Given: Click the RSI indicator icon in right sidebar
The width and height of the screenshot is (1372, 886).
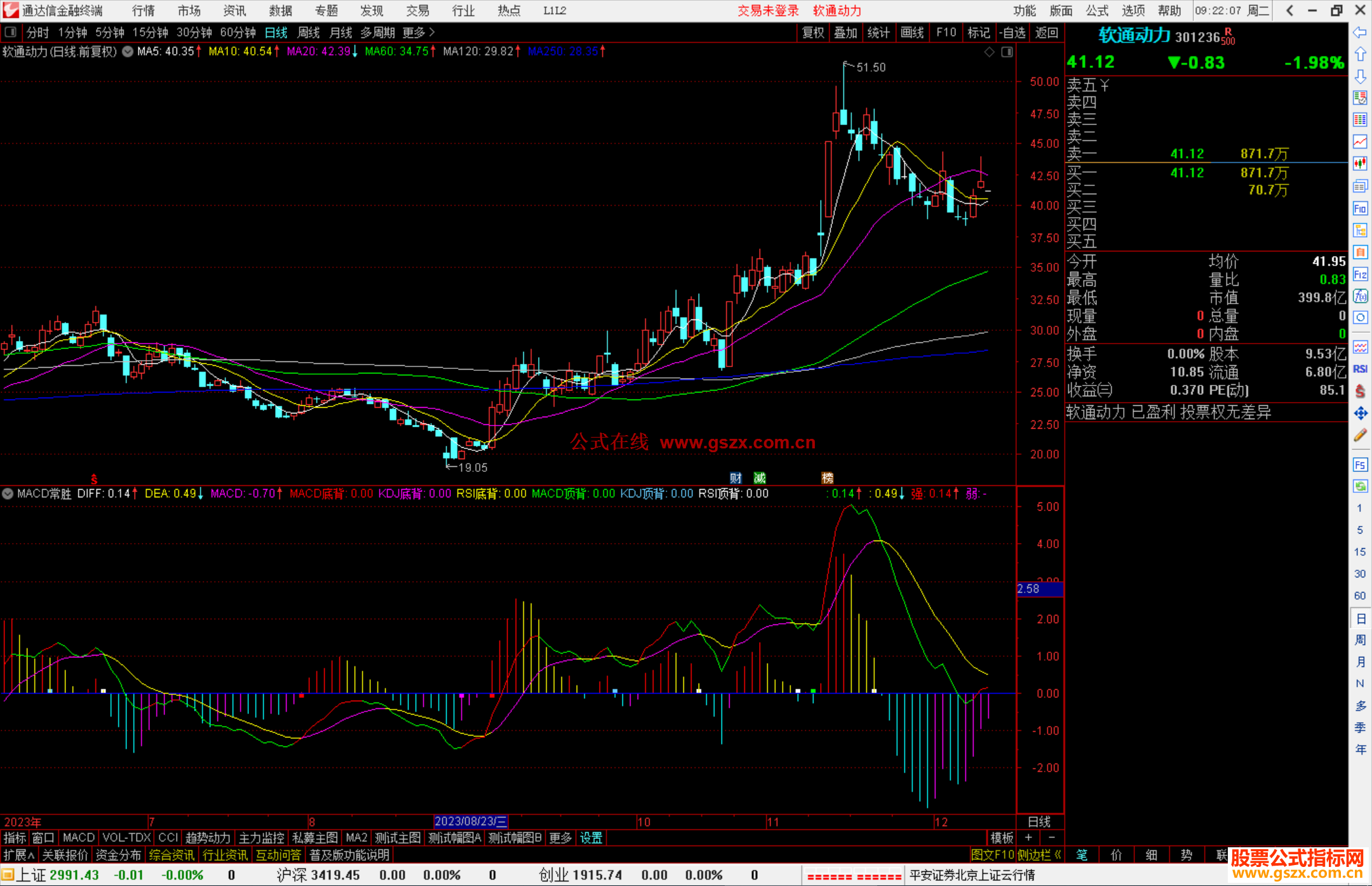Looking at the screenshot, I should click(1360, 369).
